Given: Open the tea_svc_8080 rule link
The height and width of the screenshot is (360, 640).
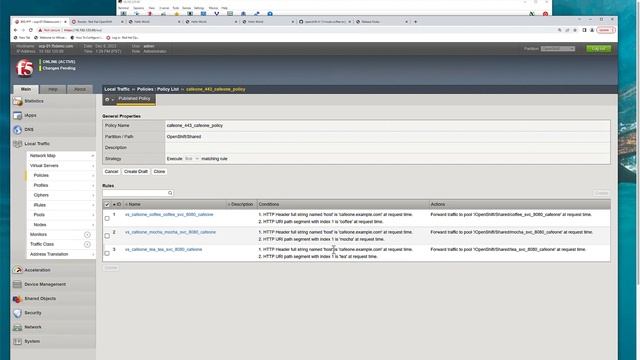Looking at the screenshot, I should point(163,249).
